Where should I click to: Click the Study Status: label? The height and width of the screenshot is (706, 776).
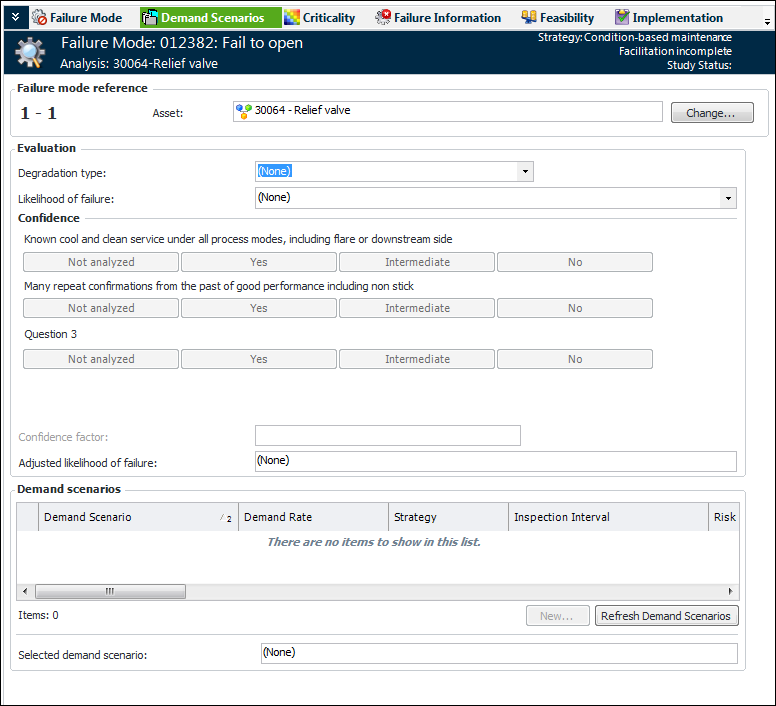point(699,65)
